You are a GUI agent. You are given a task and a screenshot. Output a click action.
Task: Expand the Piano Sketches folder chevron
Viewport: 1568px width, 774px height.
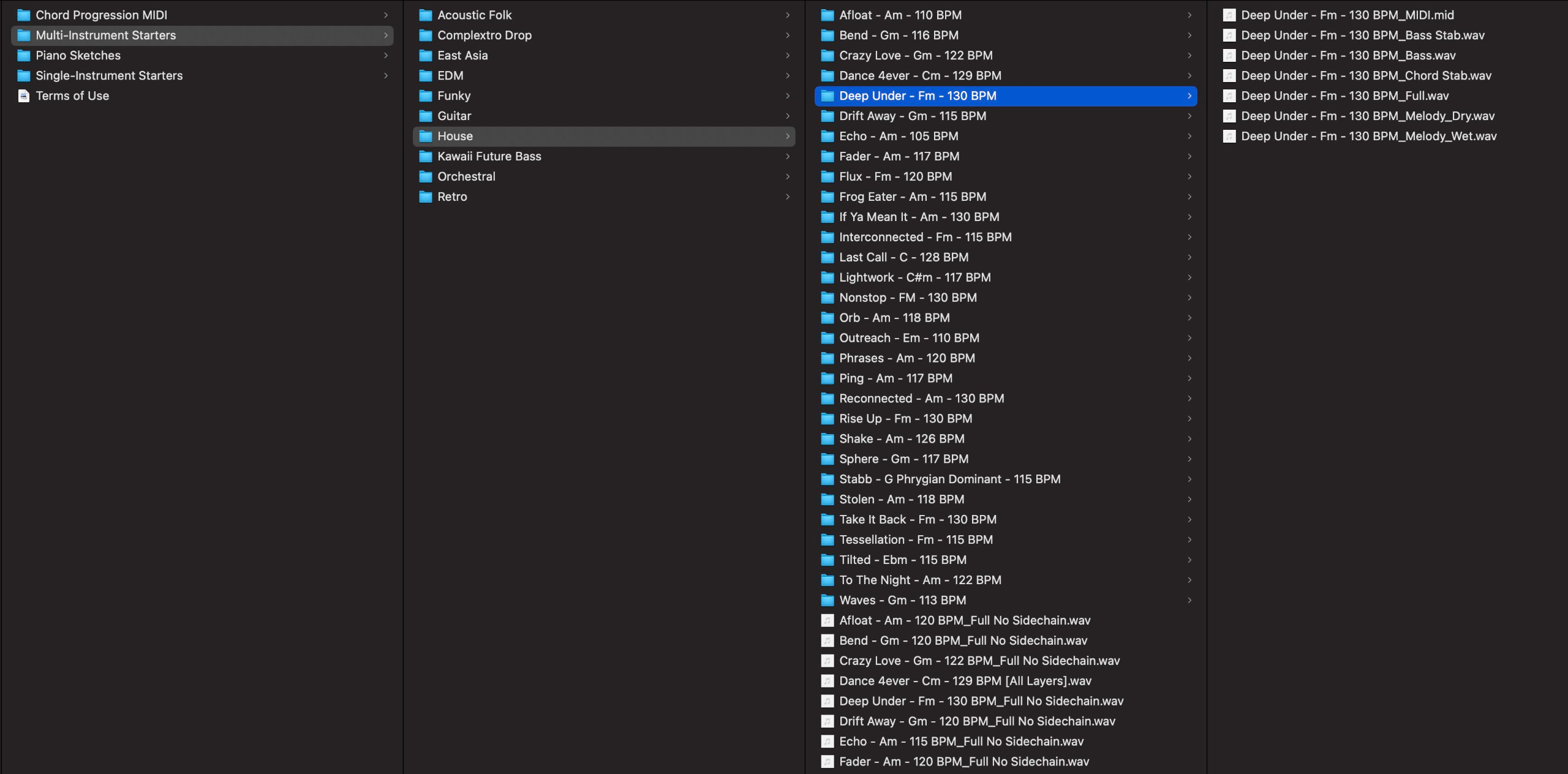pyautogui.click(x=386, y=56)
